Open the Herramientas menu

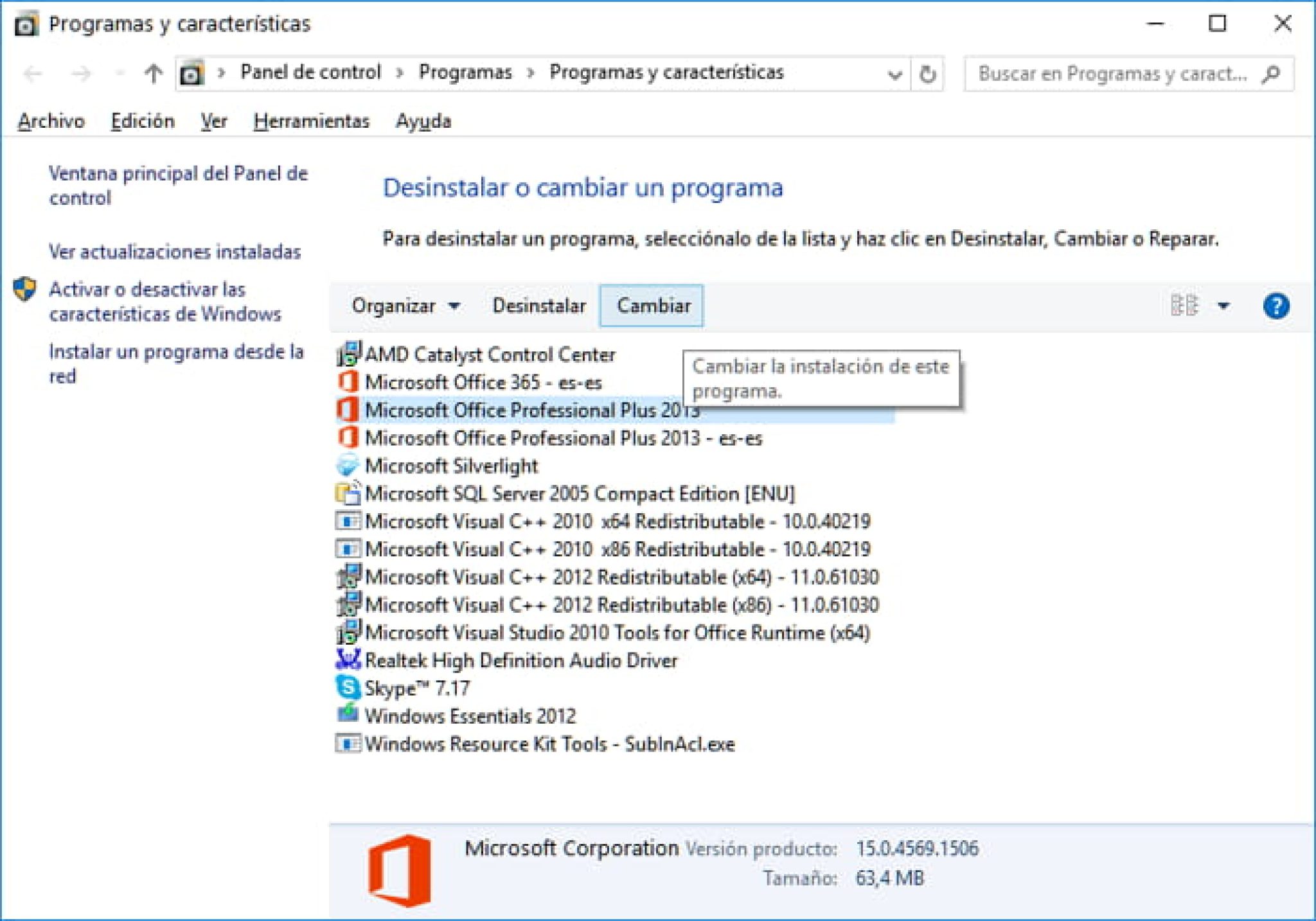click(313, 121)
